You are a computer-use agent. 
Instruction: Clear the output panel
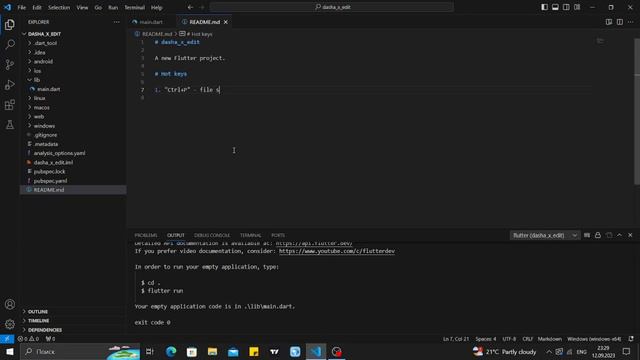click(x=587, y=235)
